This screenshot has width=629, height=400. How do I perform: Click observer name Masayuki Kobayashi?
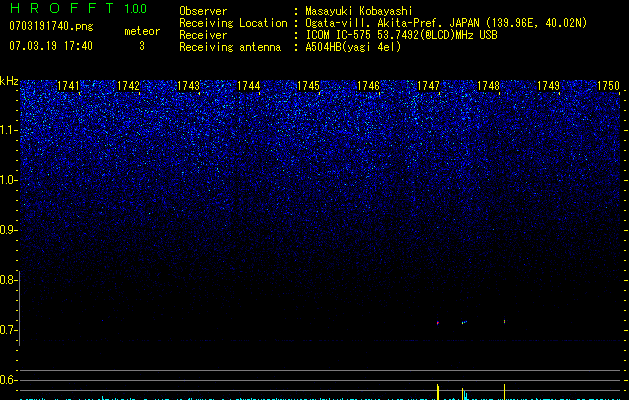click(x=359, y=11)
